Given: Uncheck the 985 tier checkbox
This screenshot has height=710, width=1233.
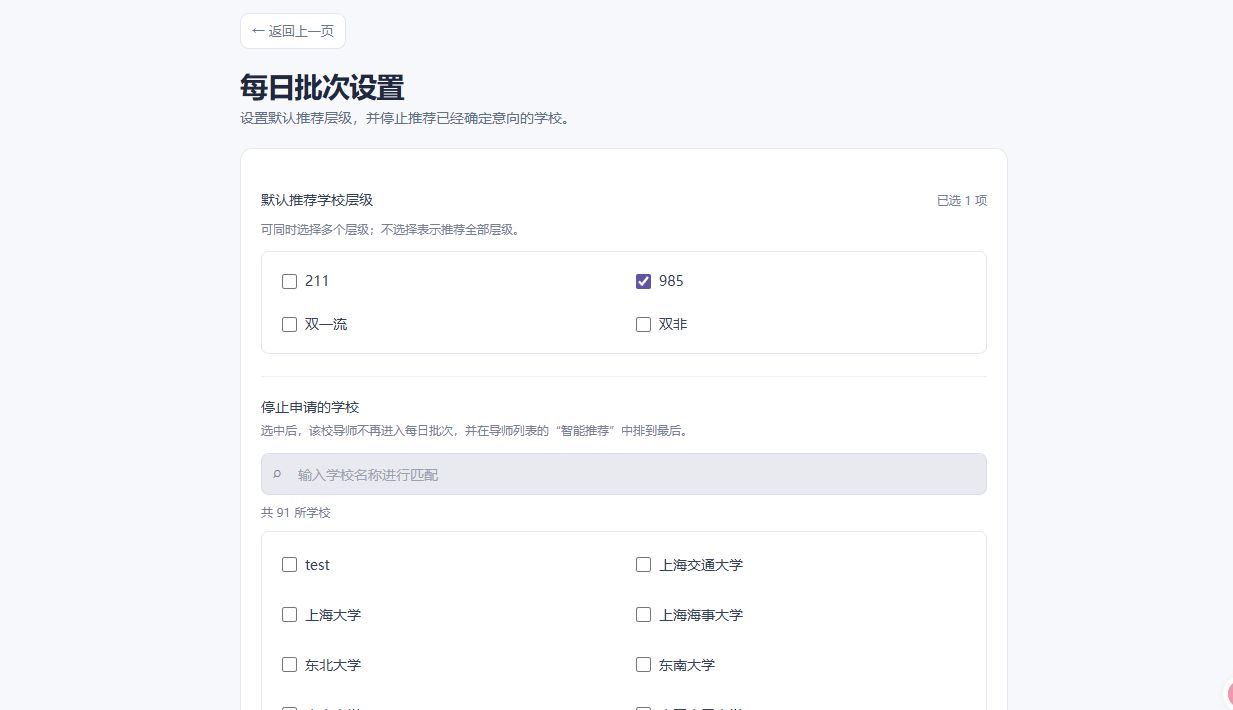Looking at the screenshot, I should [643, 281].
